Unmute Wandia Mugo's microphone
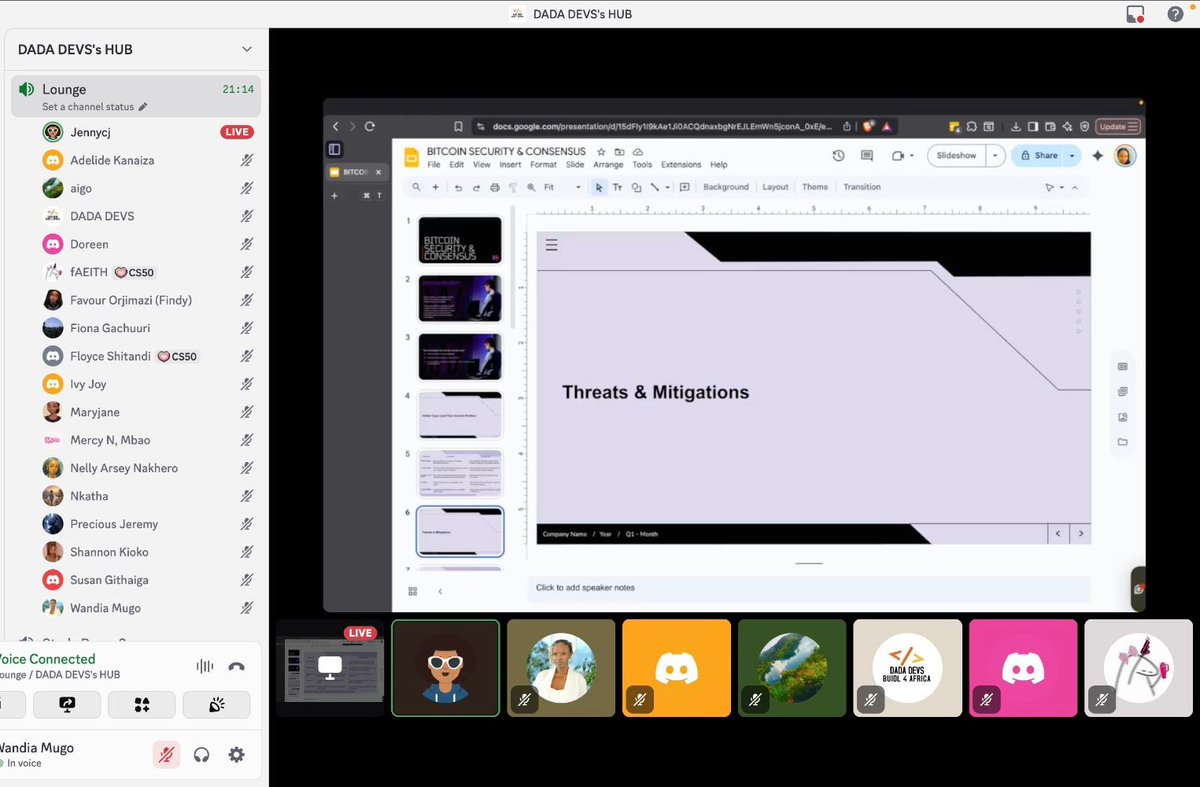Image resolution: width=1200 pixels, height=787 pixels. click(x=166, y=755)
